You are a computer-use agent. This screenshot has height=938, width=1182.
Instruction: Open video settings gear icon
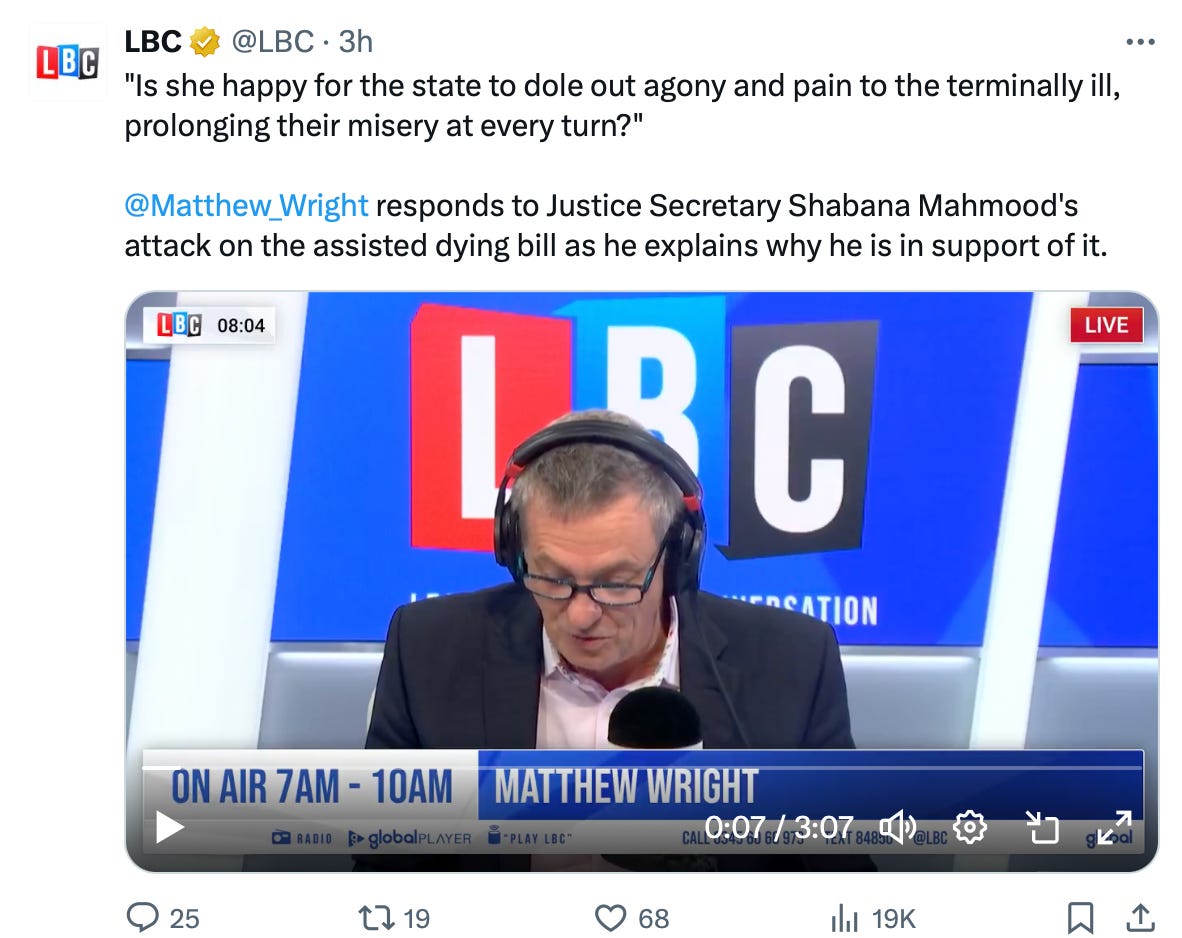click(969, 827)
